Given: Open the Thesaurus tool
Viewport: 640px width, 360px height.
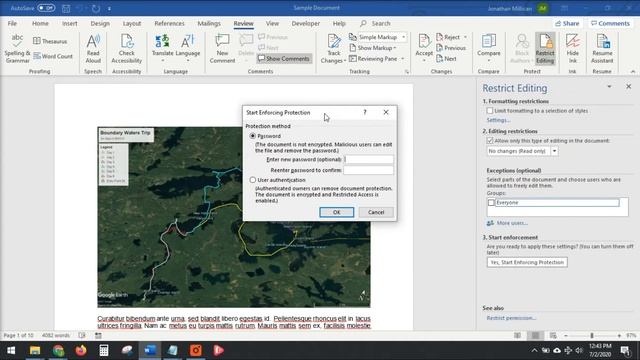Looking at the screenshot, I should point(50,41).
